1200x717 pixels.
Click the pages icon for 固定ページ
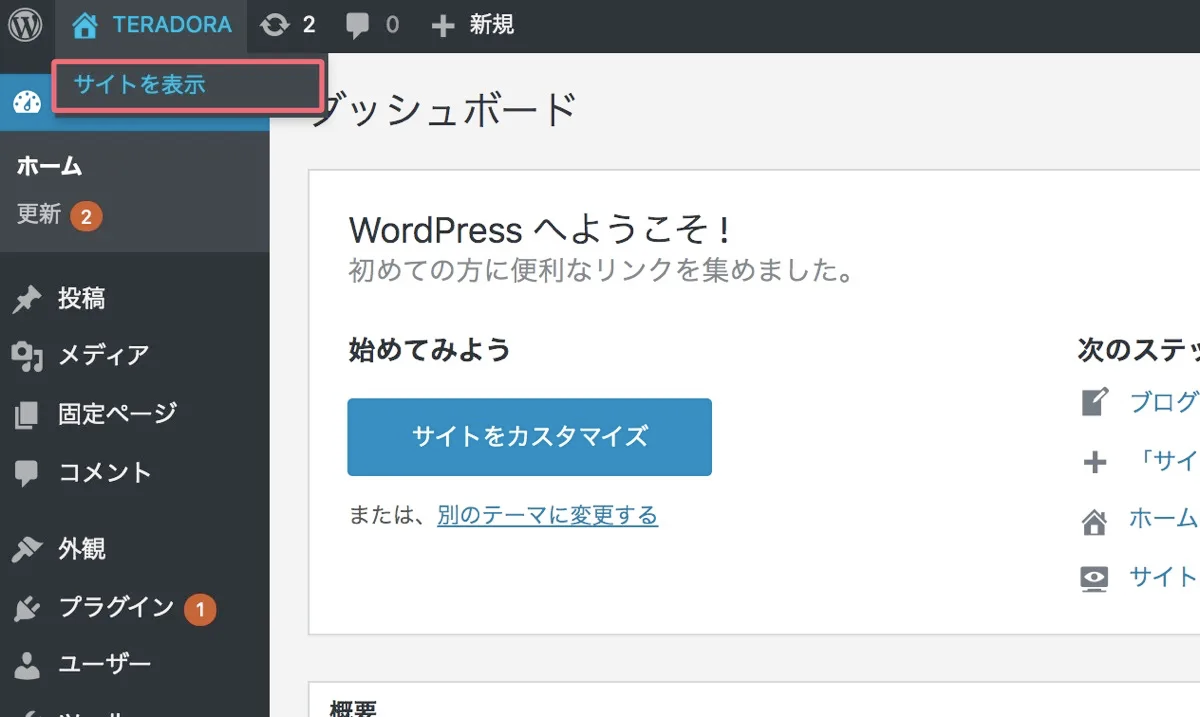pyautogui.click(x=27, y=414)
